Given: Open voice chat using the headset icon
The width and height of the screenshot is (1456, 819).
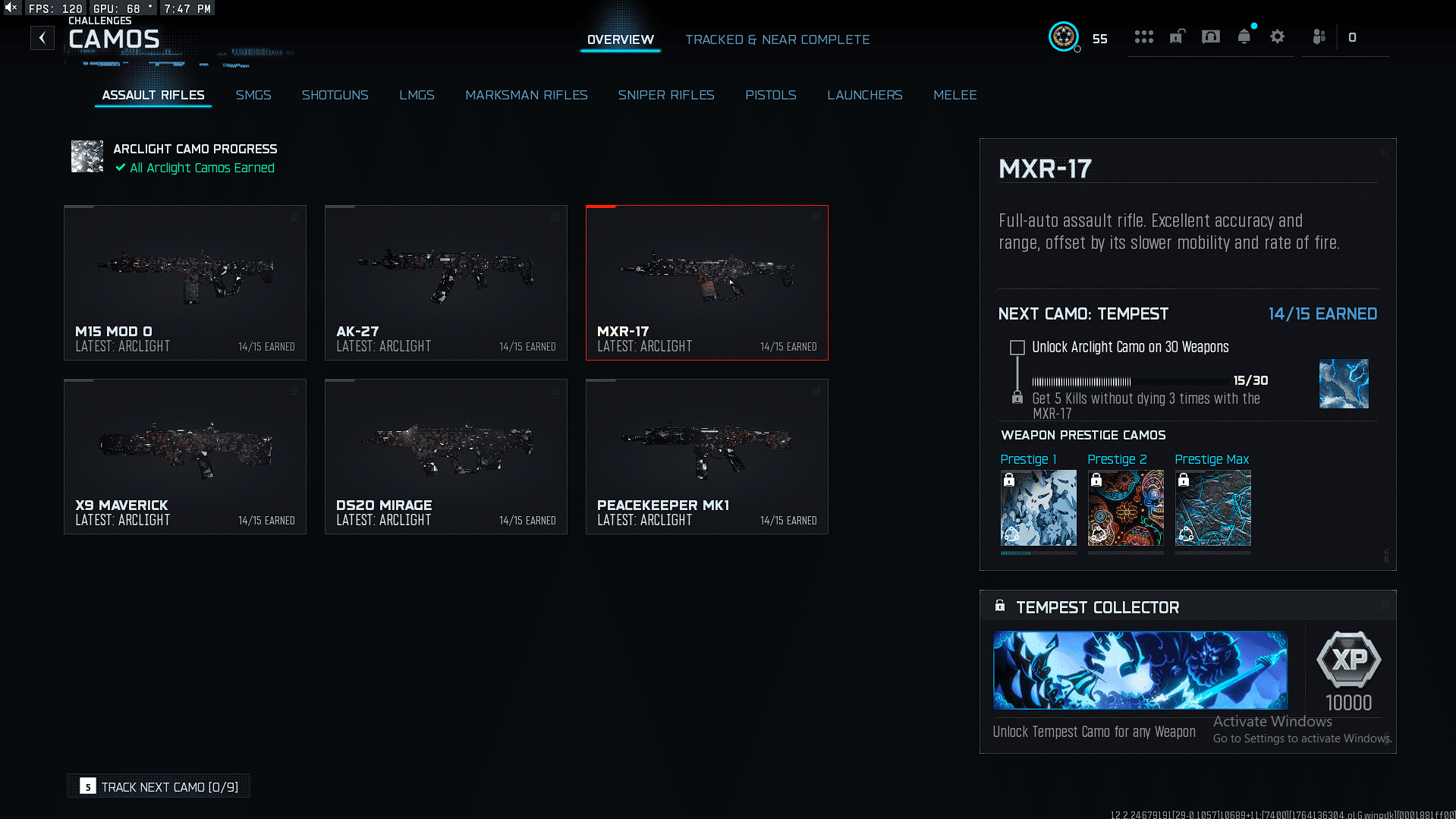Looking at the screenshot, I should pos(1210,36).
